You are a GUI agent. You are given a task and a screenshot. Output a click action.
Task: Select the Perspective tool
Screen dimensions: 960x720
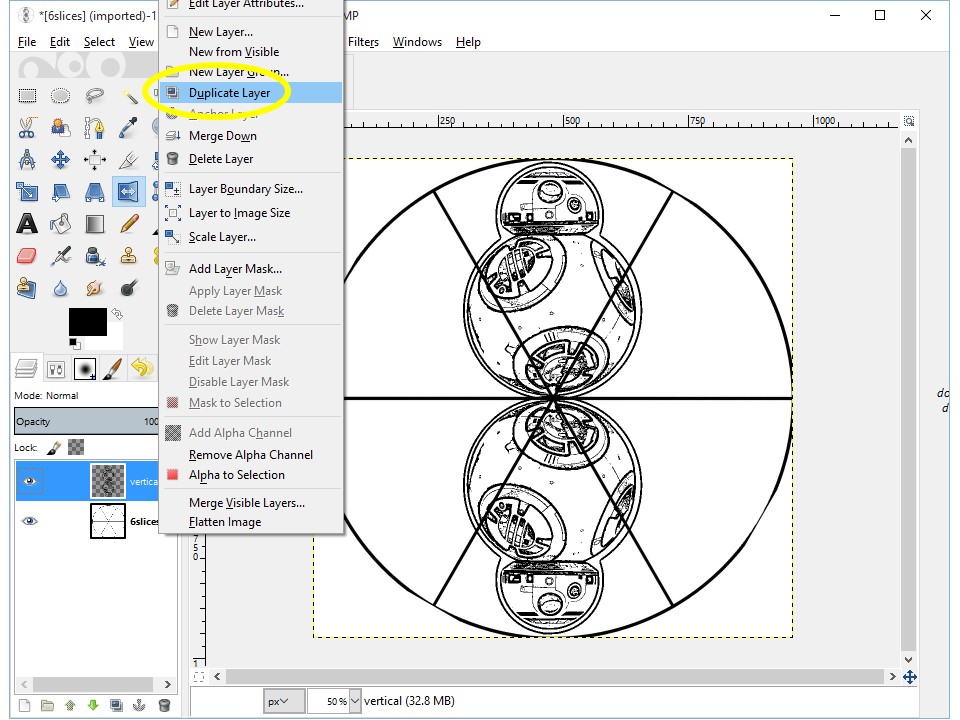94,192
